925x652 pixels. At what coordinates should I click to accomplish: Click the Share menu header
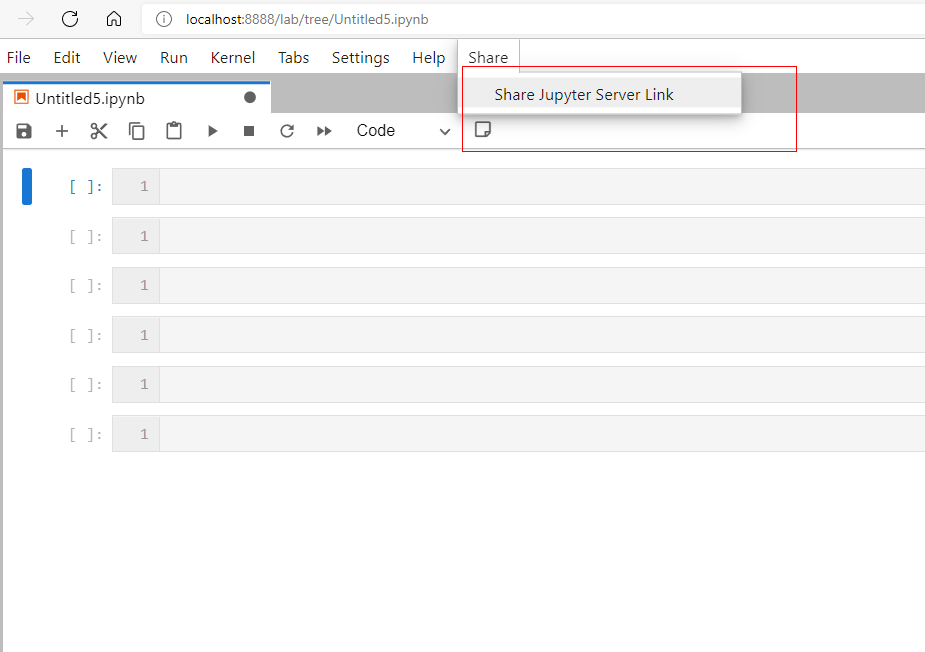[x=488, y=58]
